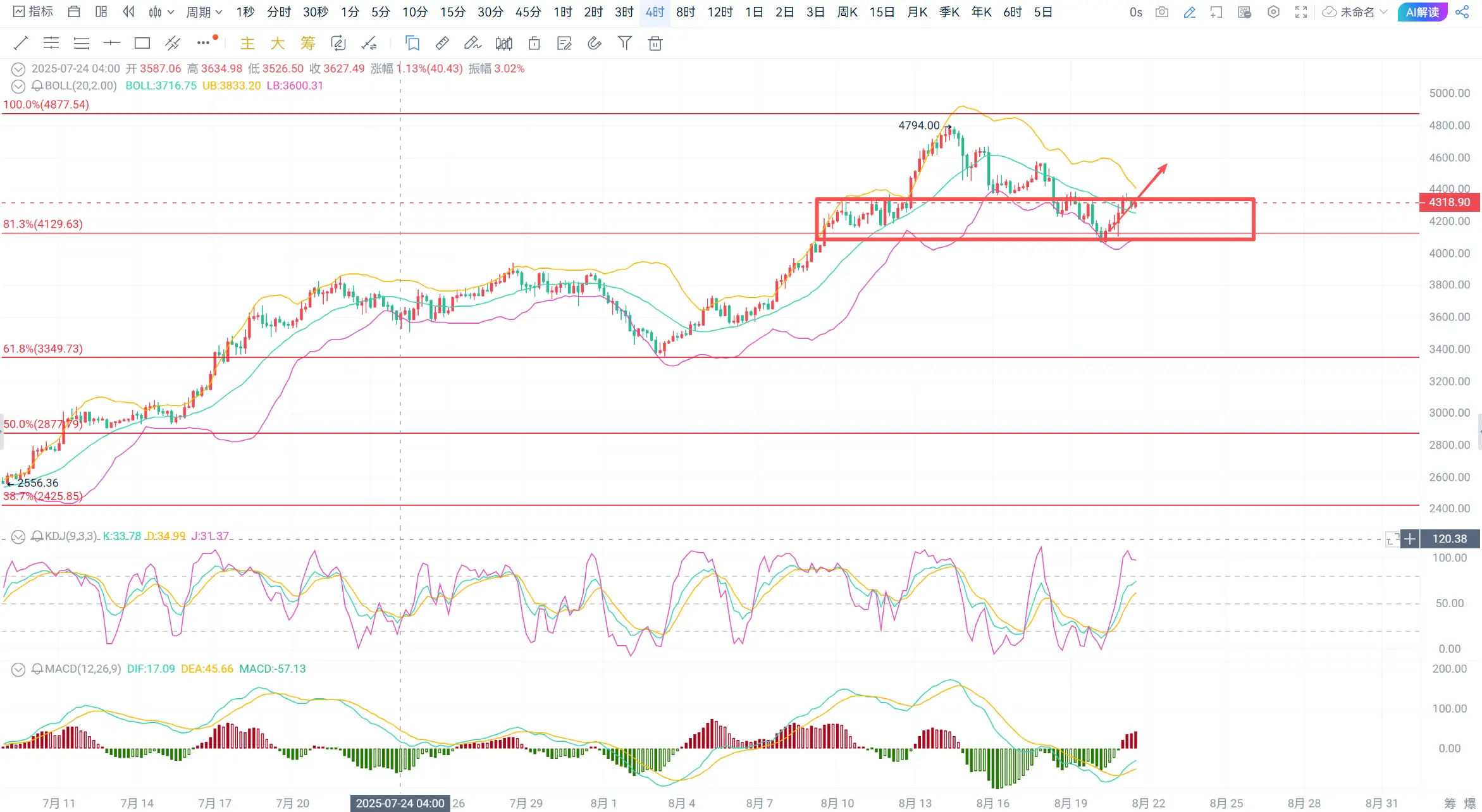1482x812 pixels.
Task: Click the rewind replay icon
Action: pos(128,11)
